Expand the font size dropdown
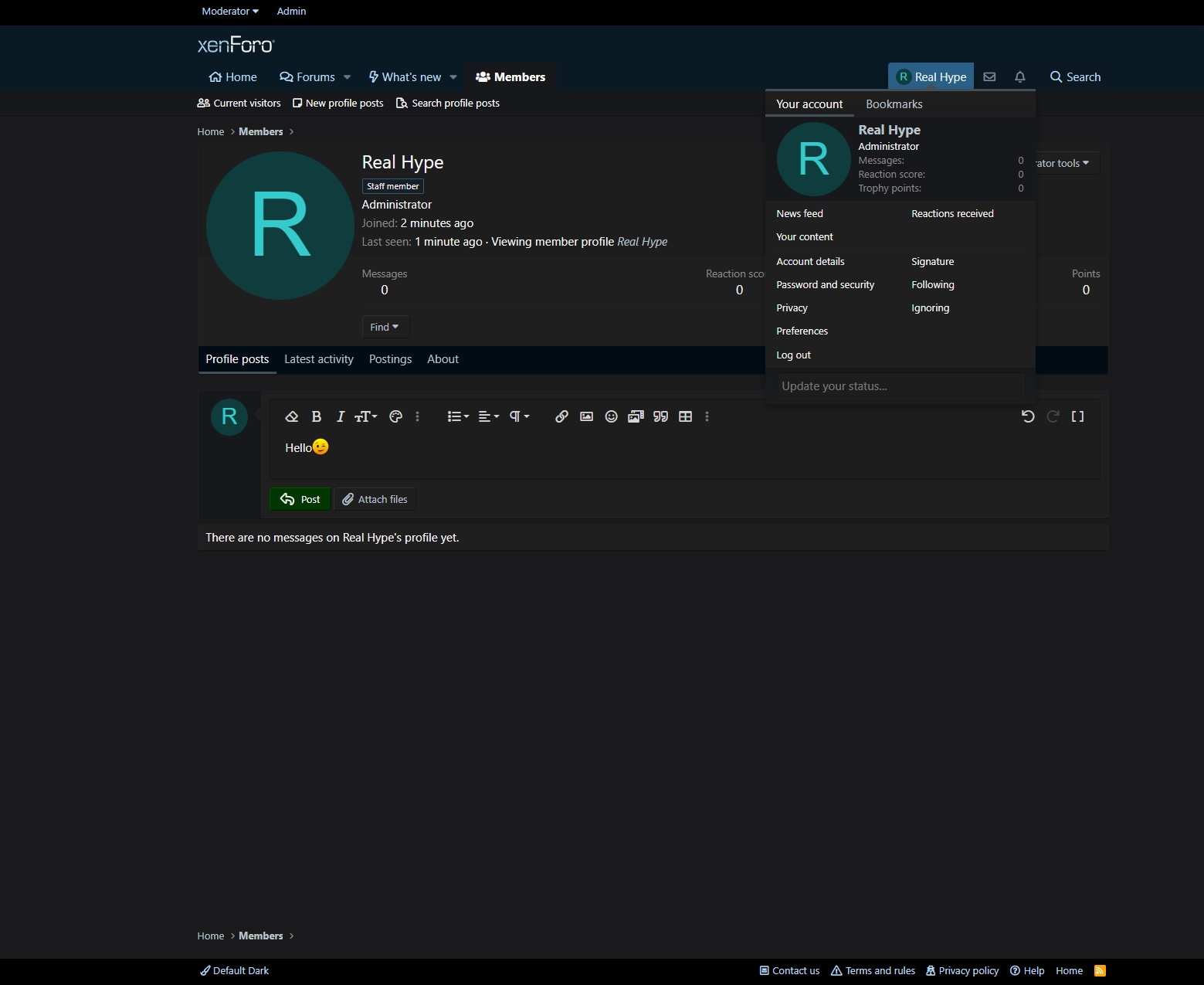 pyautogui.click(x=365, y=416)
